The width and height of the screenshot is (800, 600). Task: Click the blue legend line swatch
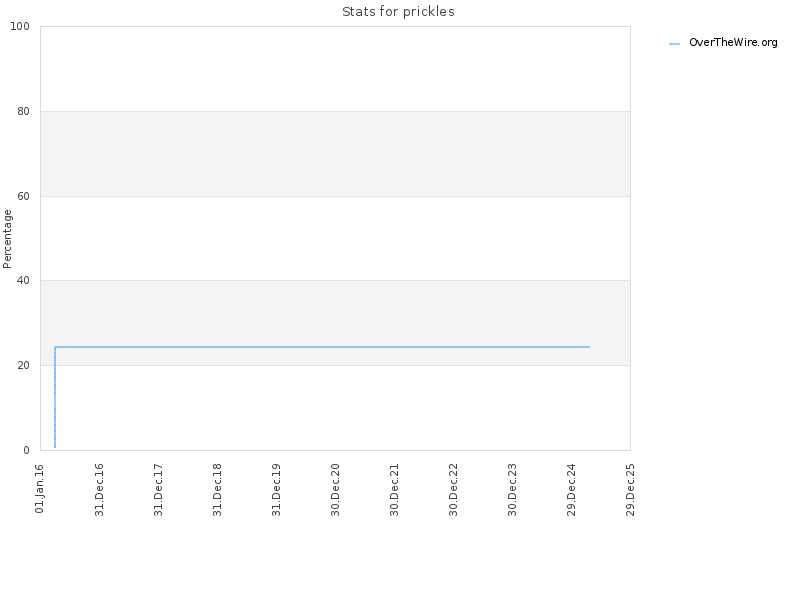click(674, 44)
